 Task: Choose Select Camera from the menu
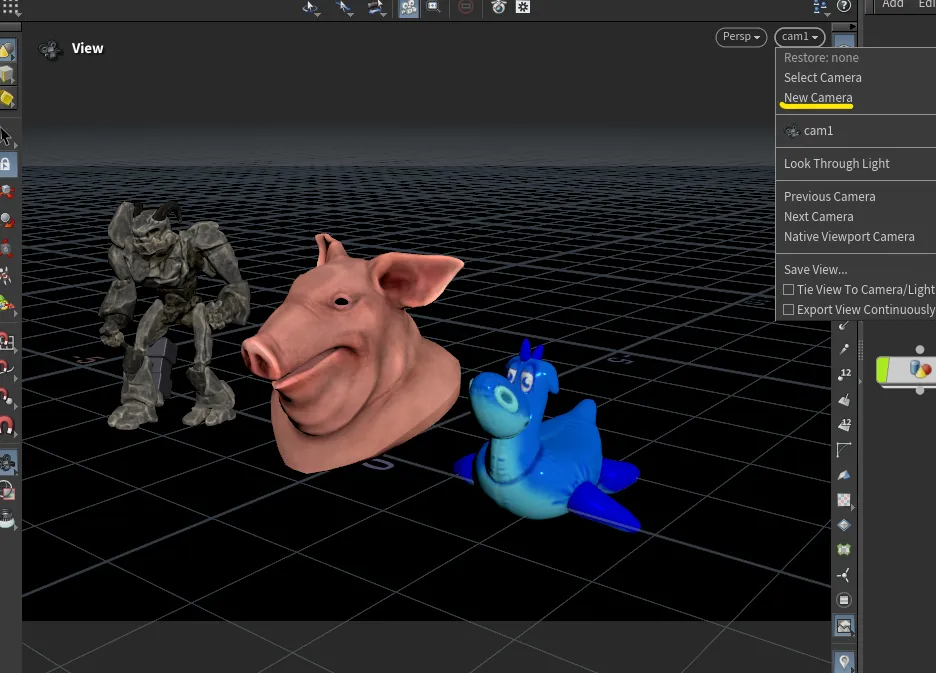coord(823,78)
